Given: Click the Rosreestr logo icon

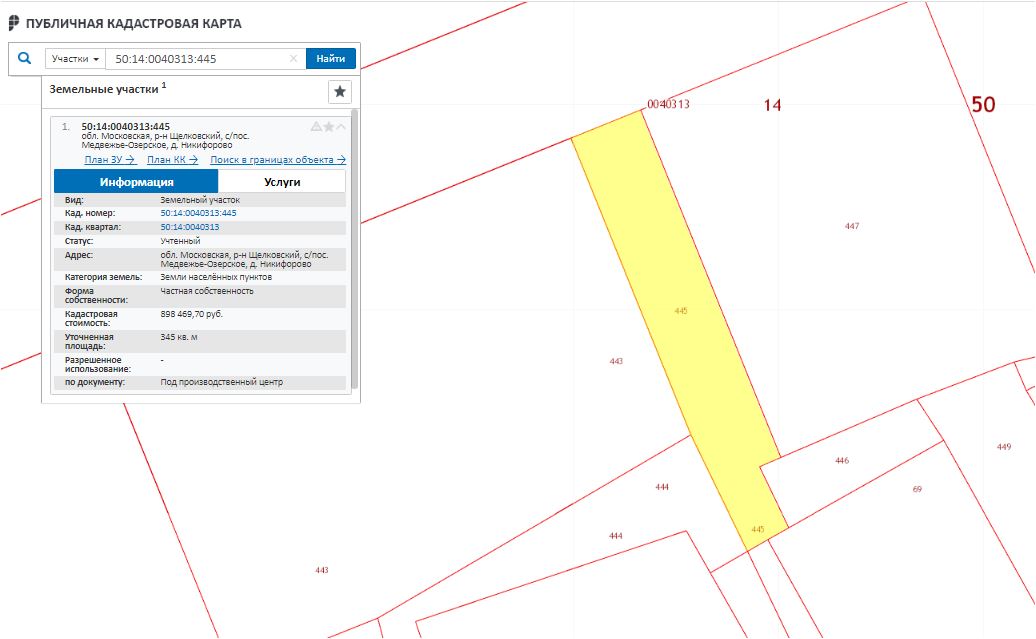Looking at the screenshot, I should click(14, 23).
